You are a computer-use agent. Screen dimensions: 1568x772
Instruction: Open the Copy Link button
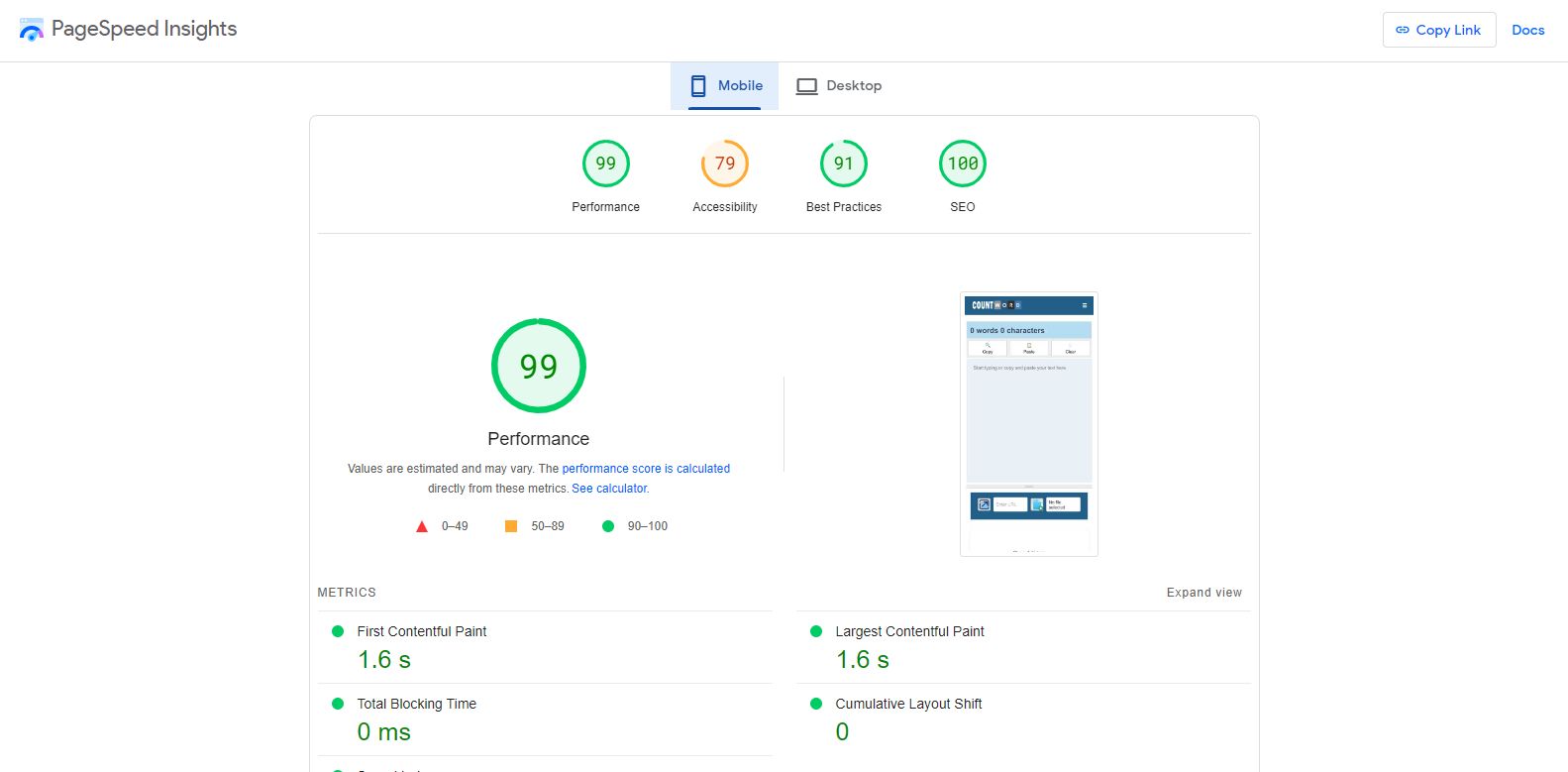pyautogui.click(x=1439, y=30)
